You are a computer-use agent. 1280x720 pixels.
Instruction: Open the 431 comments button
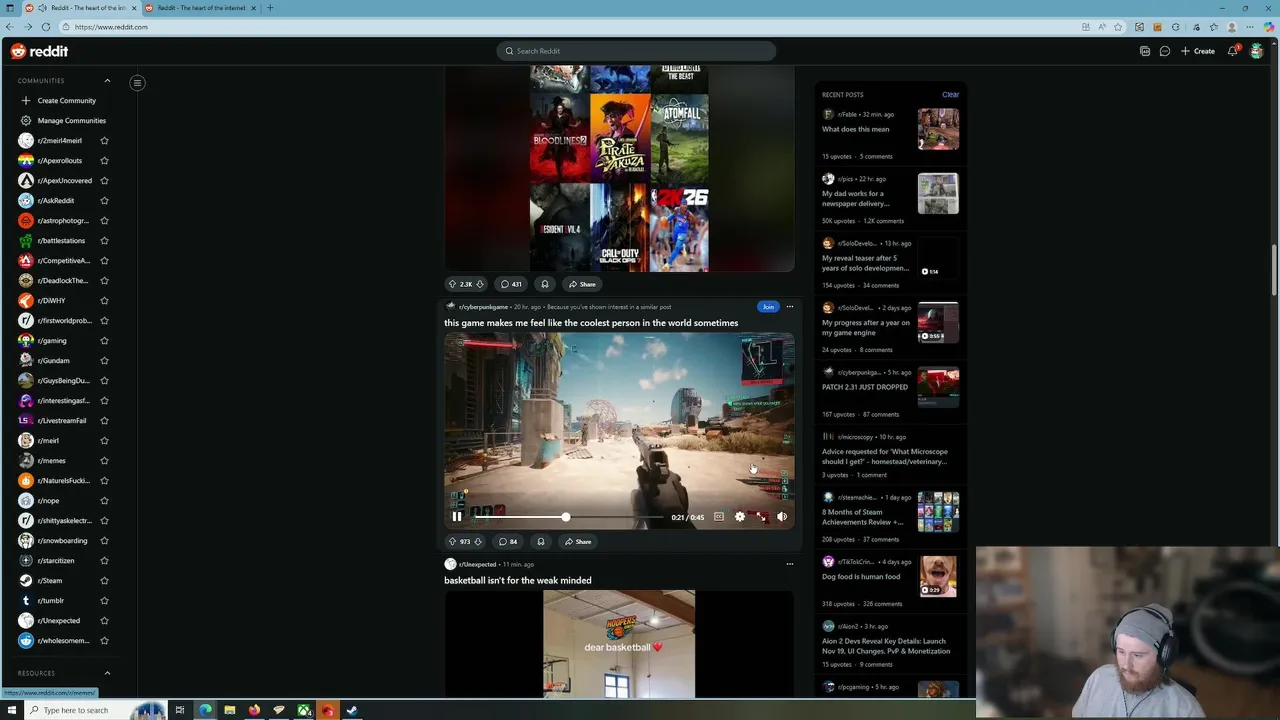[512, 284]
